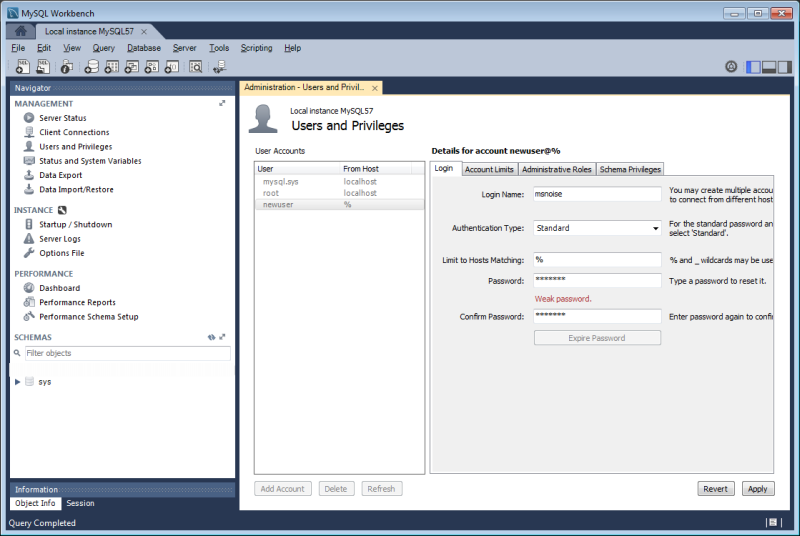Select the mysql.sys user account row

point(339,182)
